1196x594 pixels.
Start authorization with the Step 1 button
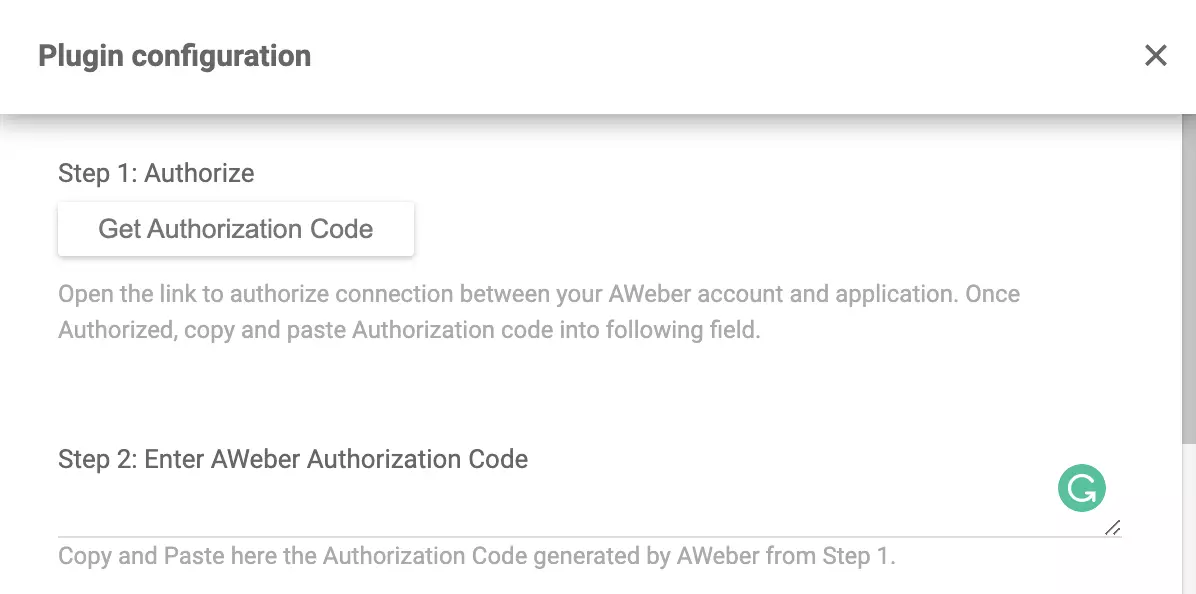235,229
